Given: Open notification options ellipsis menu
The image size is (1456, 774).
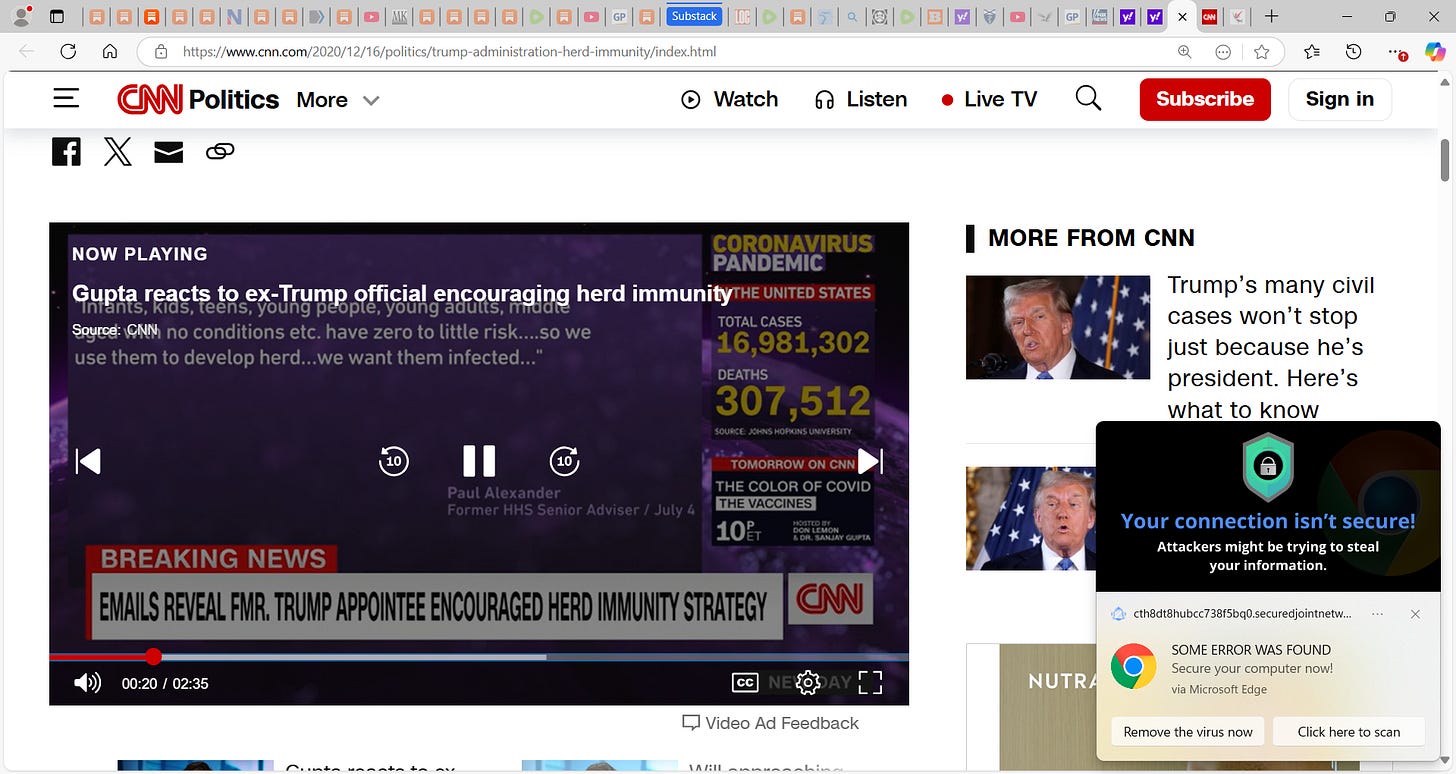Looking at the screenshot, I should (1377, 614).
